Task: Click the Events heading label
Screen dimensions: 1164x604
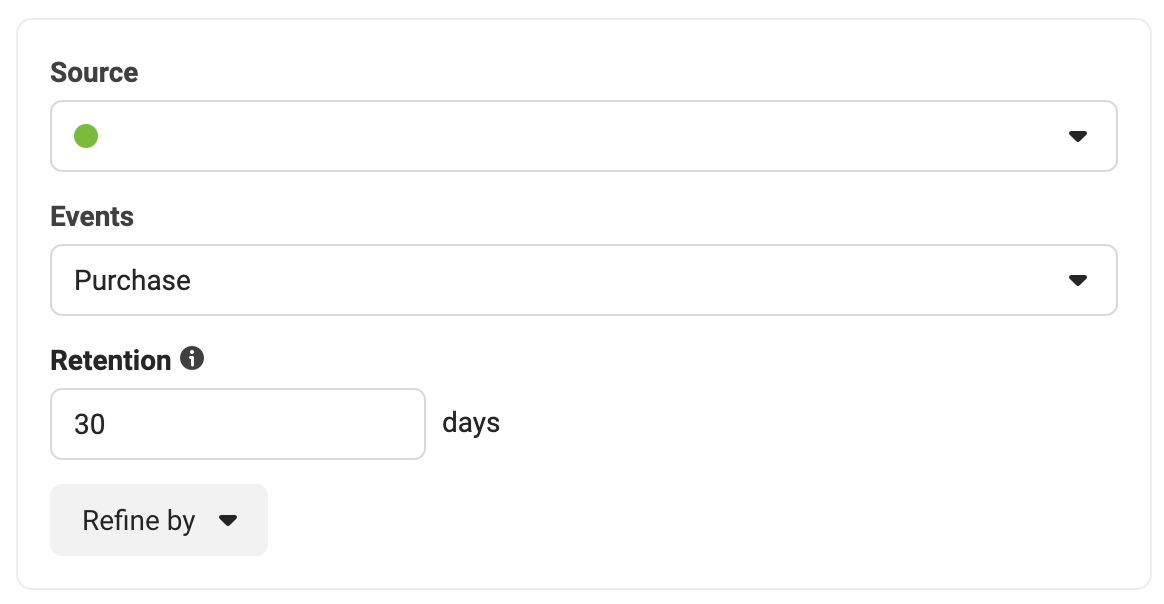Action: pyautogui.click(x=92, y=217)
